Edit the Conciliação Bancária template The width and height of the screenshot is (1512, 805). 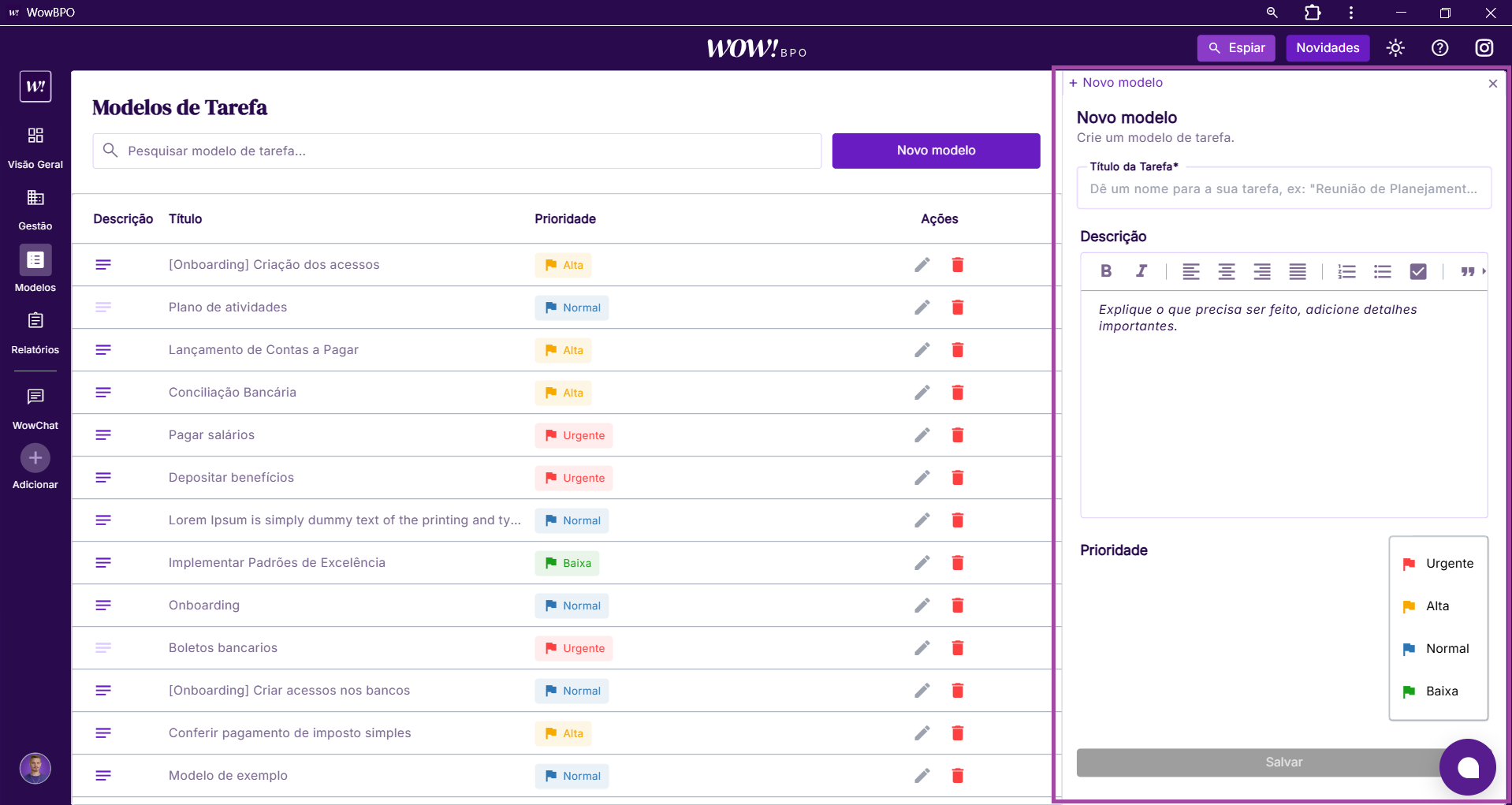tap(922, 393)
